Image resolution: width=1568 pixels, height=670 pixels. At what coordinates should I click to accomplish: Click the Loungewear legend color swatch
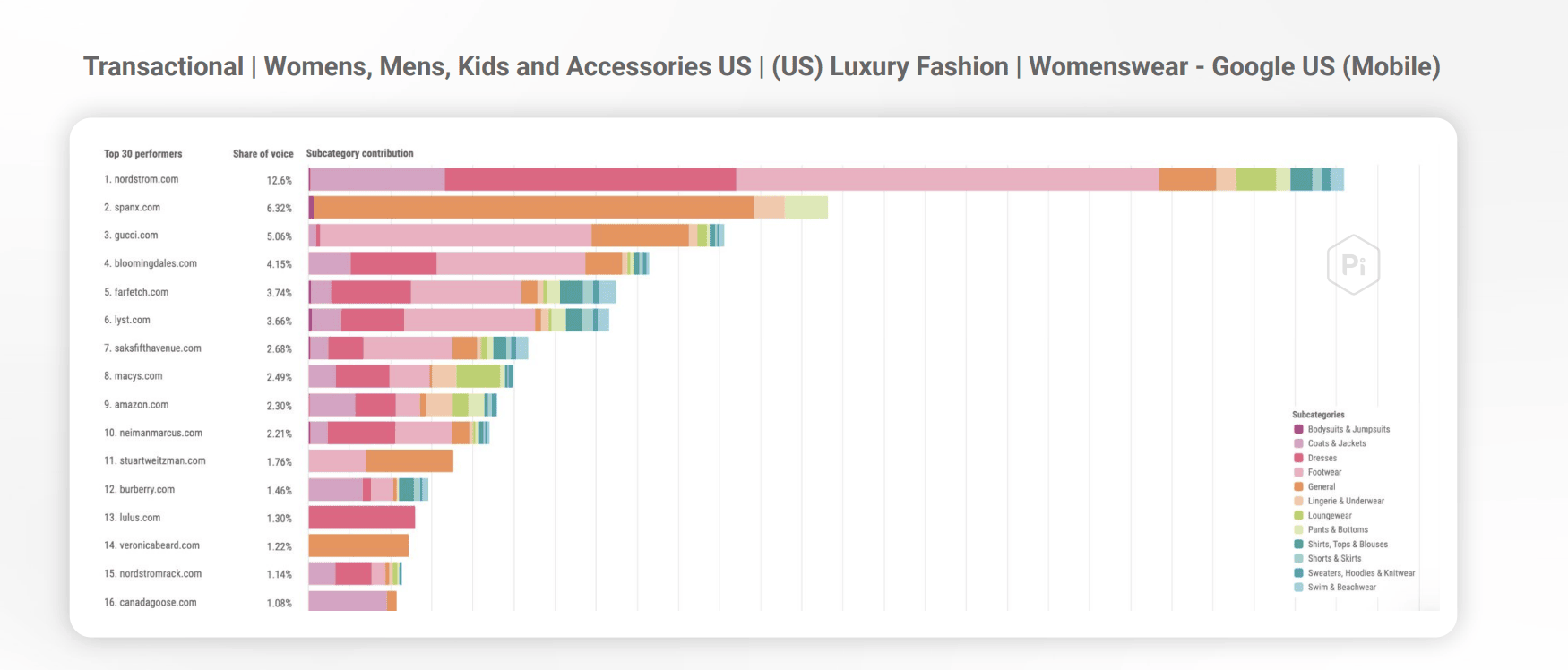1298,516
